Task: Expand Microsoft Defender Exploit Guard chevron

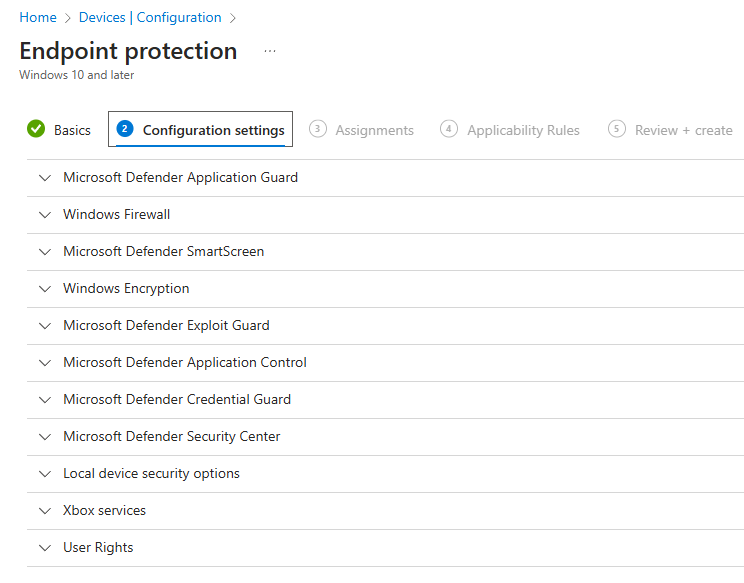Action: [x=44, y=326]
